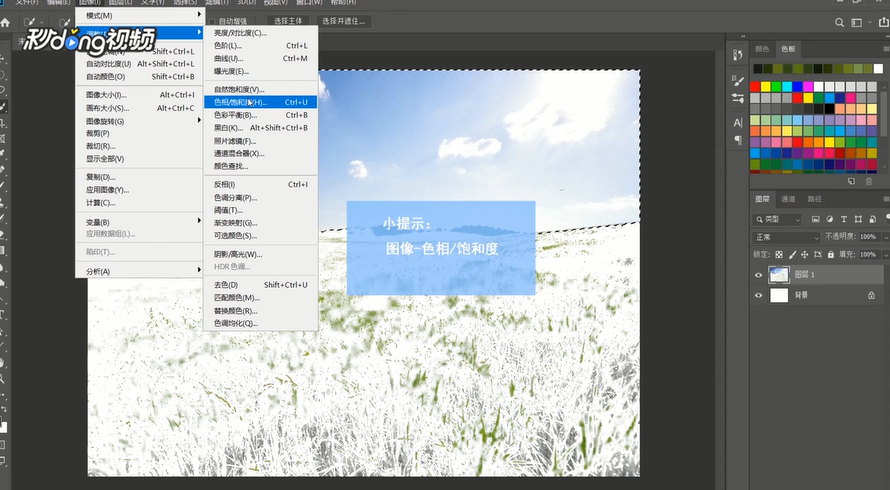Viewport: 890px width, 490px height.
Task: Toggle lock transparent pixels
Action: point(779,254)
